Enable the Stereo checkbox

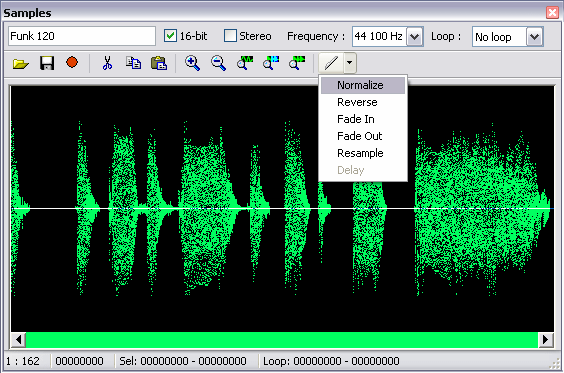tap(230, 36)
